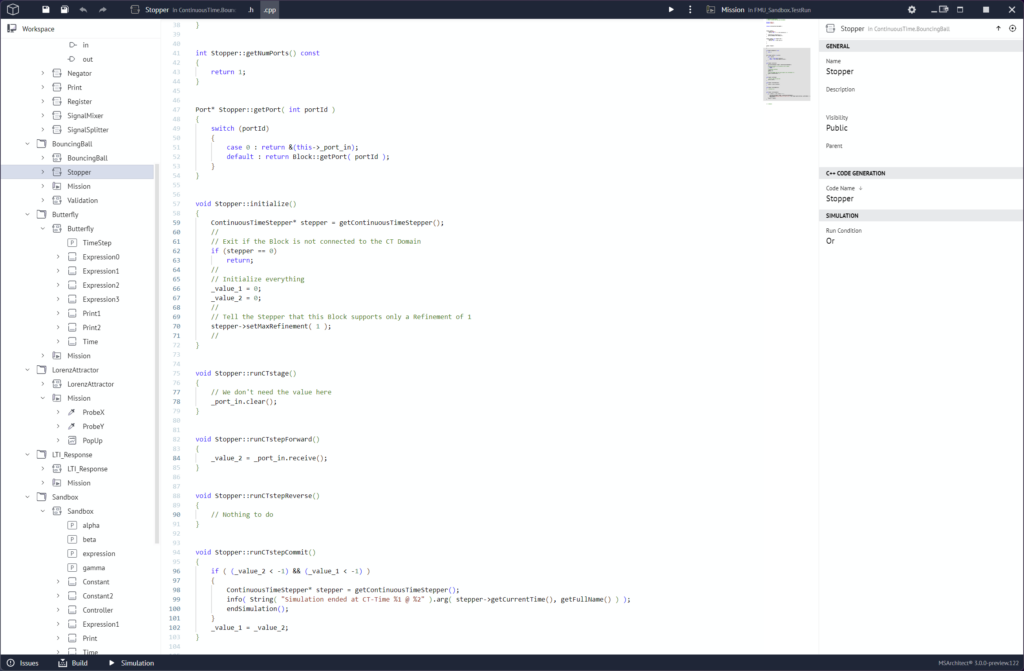Image resolution: width=1024 pixels, height=671 pixels.
Task: Click the Redo arrow icon
Action: (103, 10)
